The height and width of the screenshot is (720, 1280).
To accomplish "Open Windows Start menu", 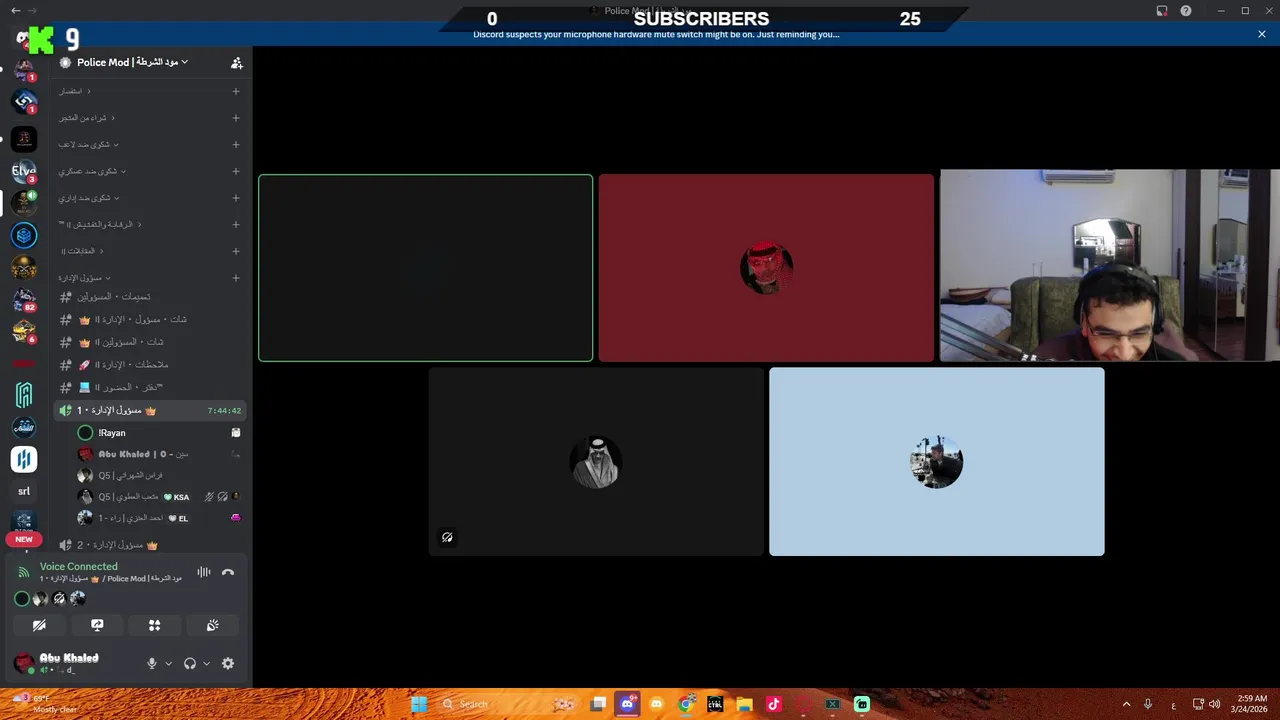I will [x=419, y=704].
